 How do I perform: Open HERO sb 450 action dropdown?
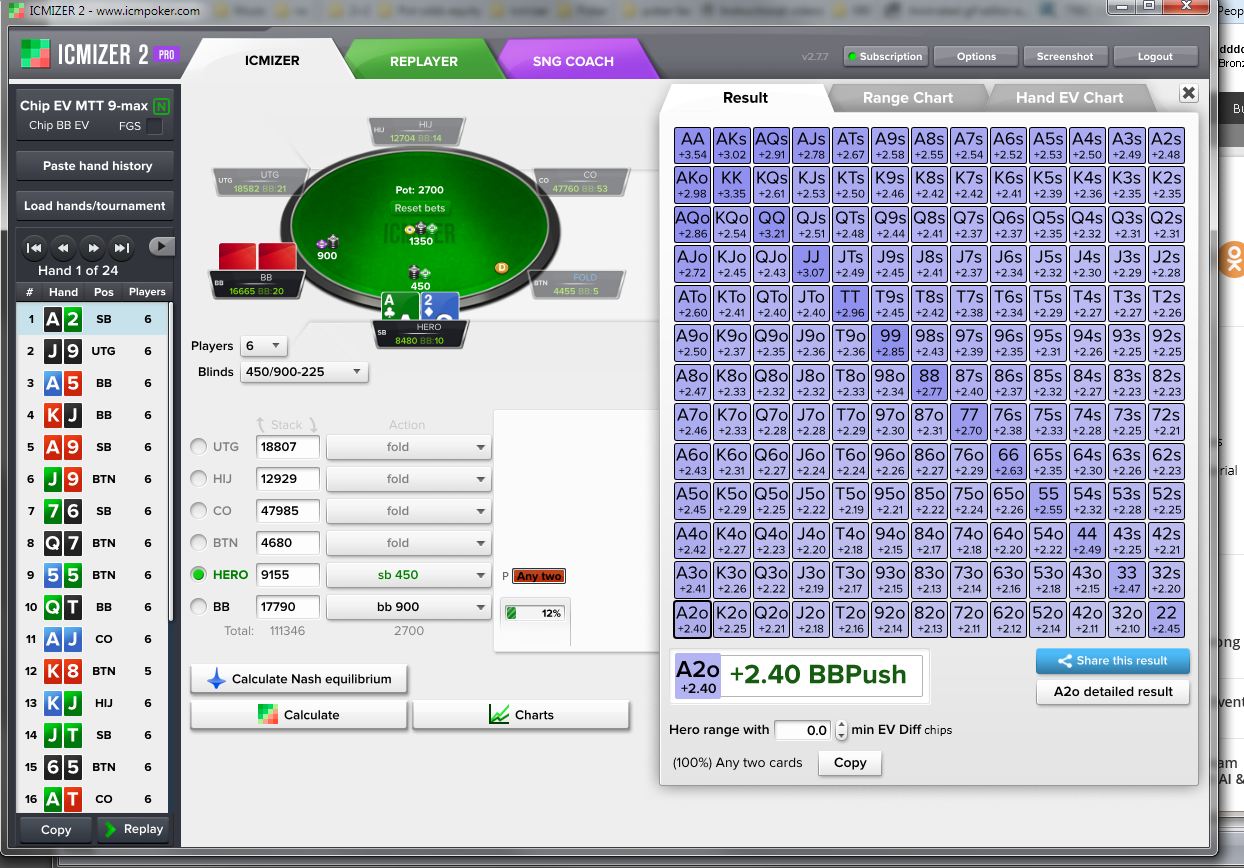(409, 575)
